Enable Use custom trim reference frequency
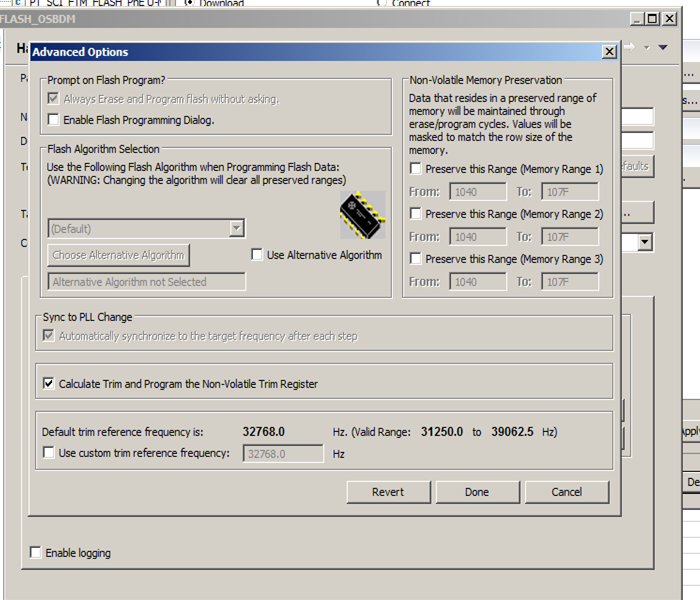This screenshot has width=700, height=600. 49,453
